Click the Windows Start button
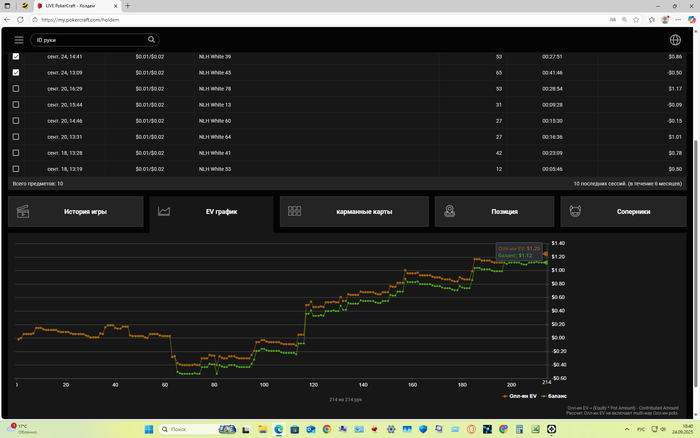 pos(149,429)
